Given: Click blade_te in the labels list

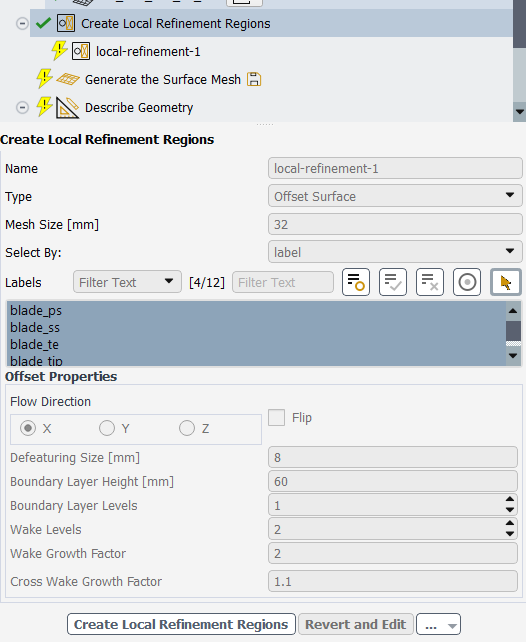Looking at the screenshot, I should pyautogui.click(x=34, y=345).
